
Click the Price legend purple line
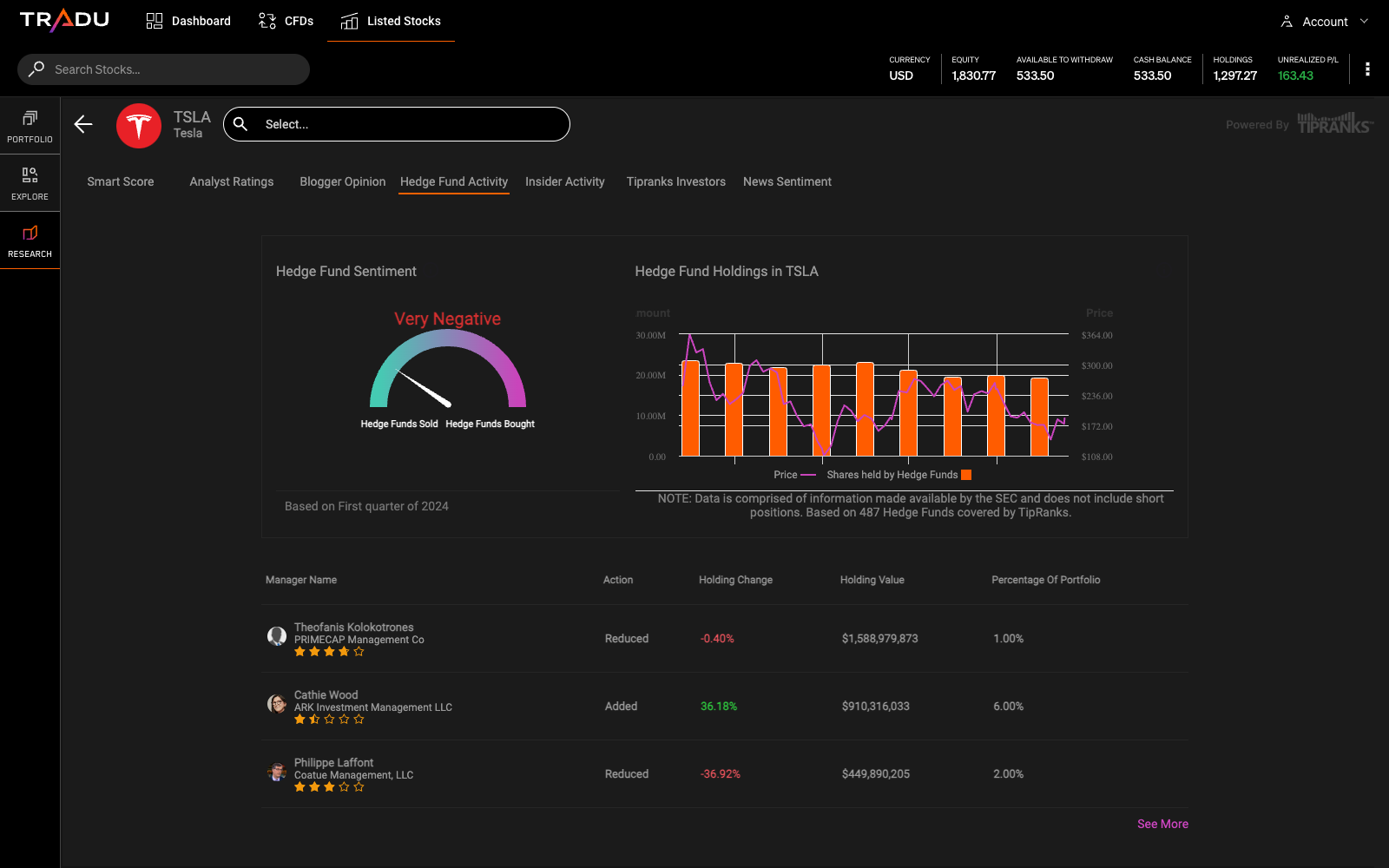coord(808,475)
